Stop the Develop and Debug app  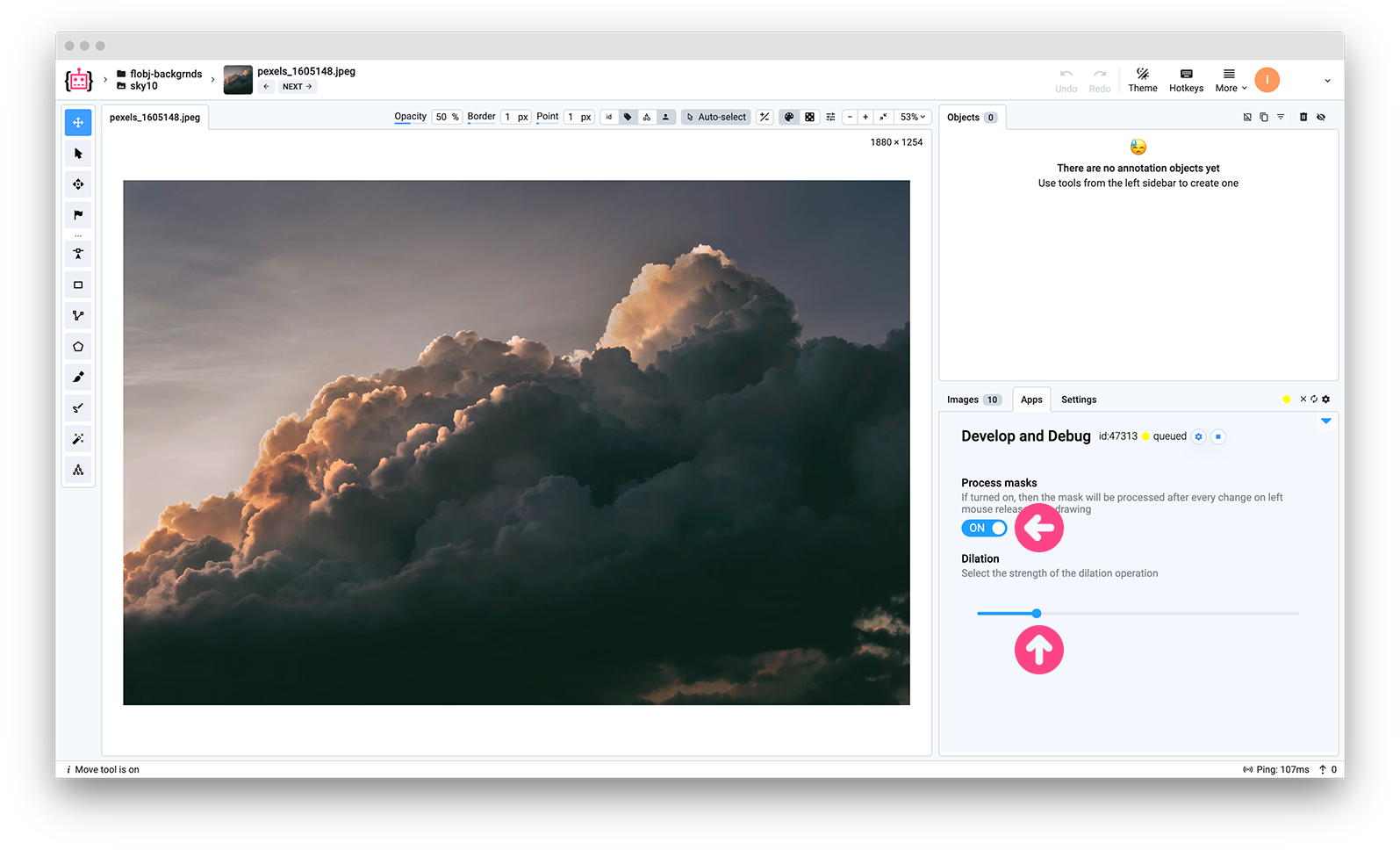pyautogui.click(x=1218, y=437)
